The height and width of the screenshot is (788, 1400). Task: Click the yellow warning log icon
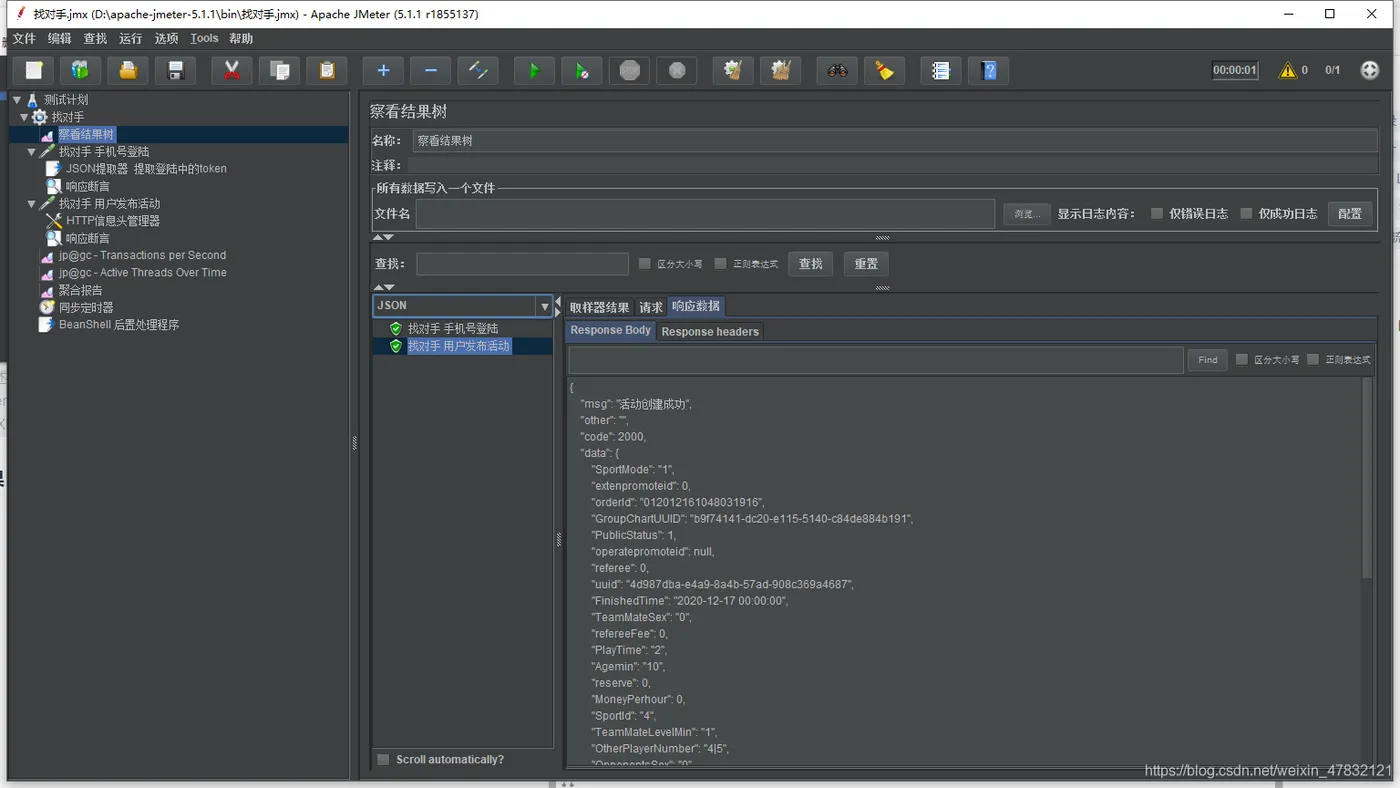1287,70
